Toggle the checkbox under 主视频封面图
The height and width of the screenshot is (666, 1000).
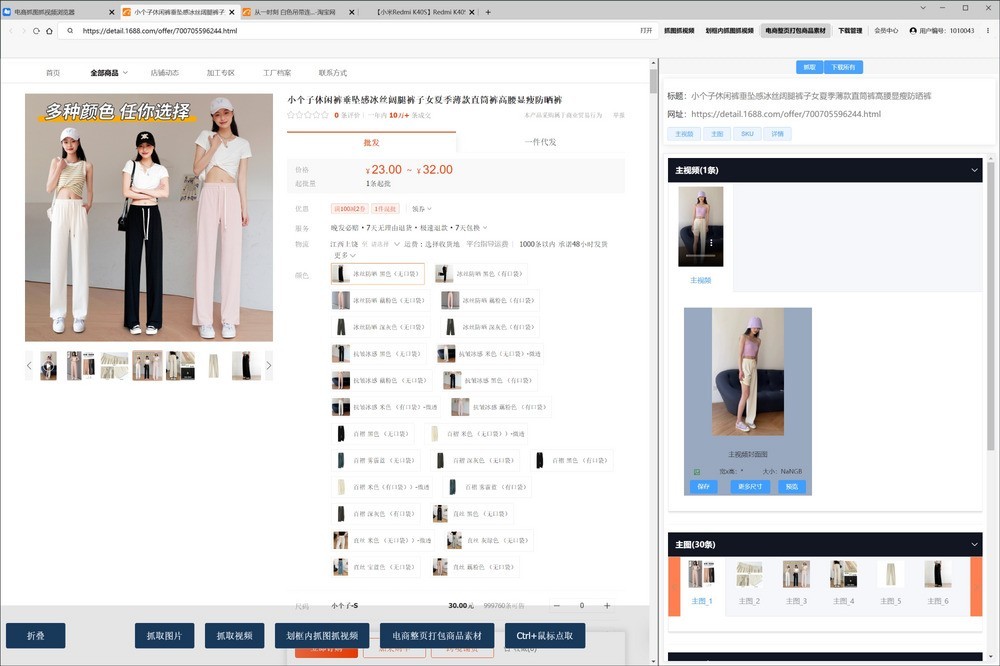click(x=697, y=471)
